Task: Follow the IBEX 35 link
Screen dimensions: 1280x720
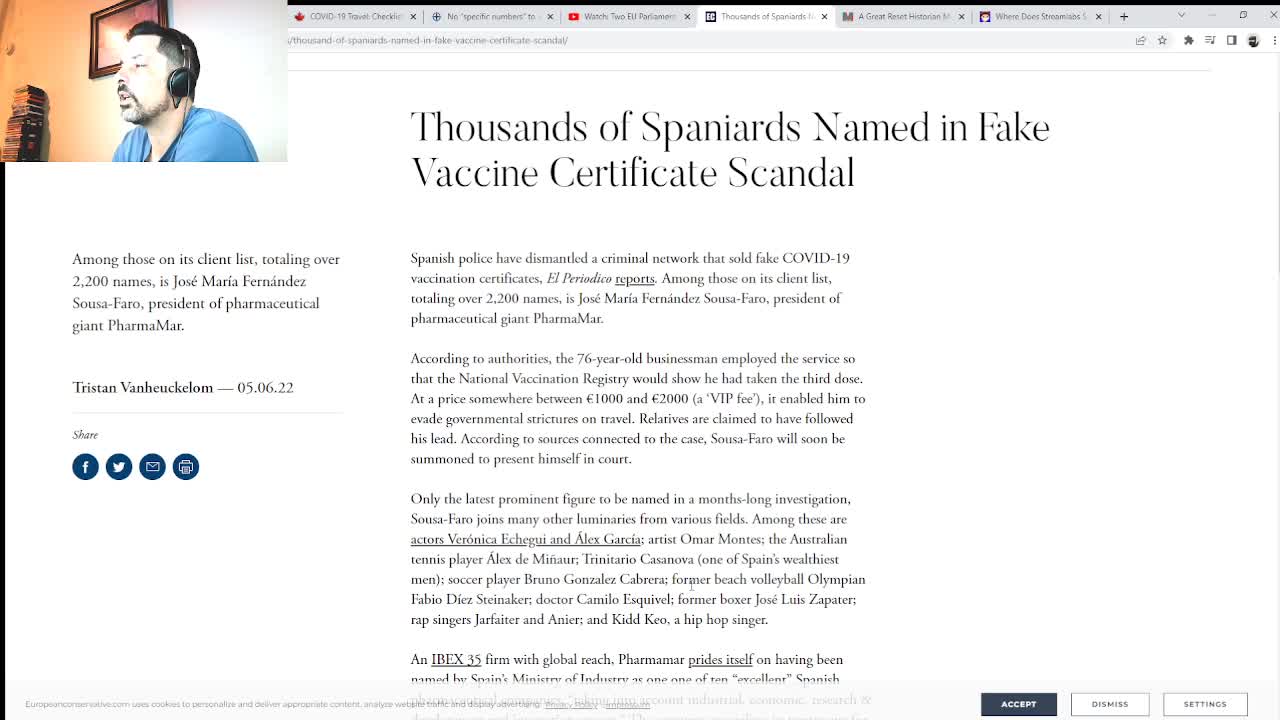Action: pos(456,660)
